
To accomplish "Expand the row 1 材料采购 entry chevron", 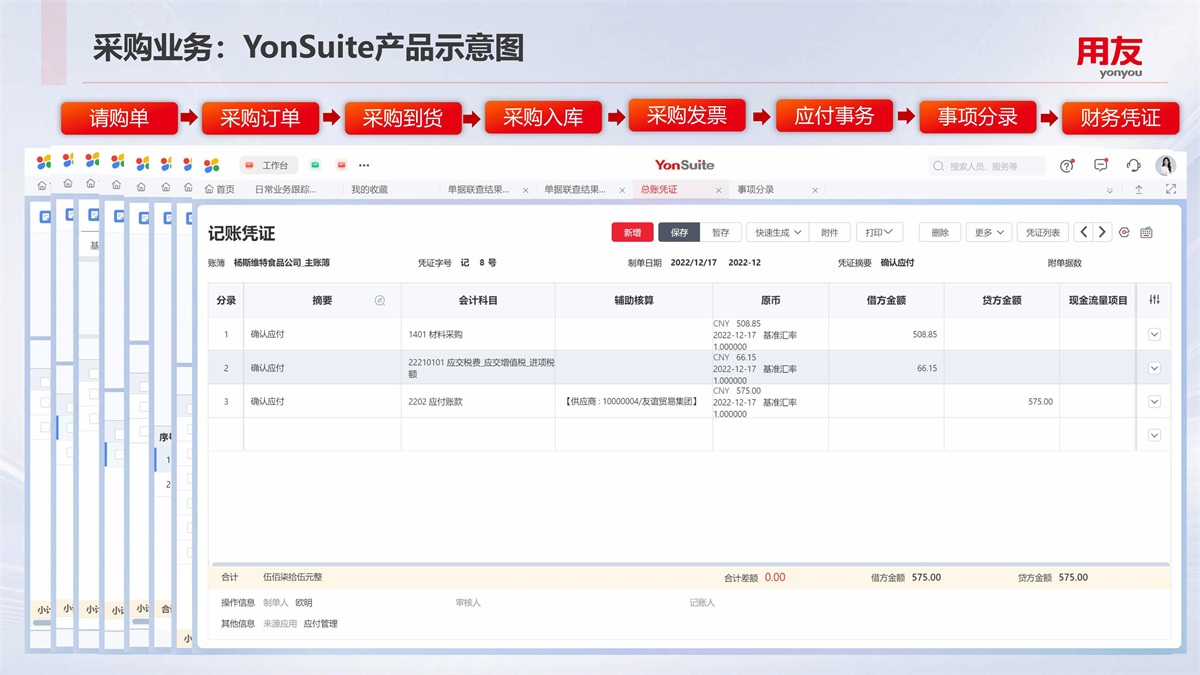I will 1154,334.
